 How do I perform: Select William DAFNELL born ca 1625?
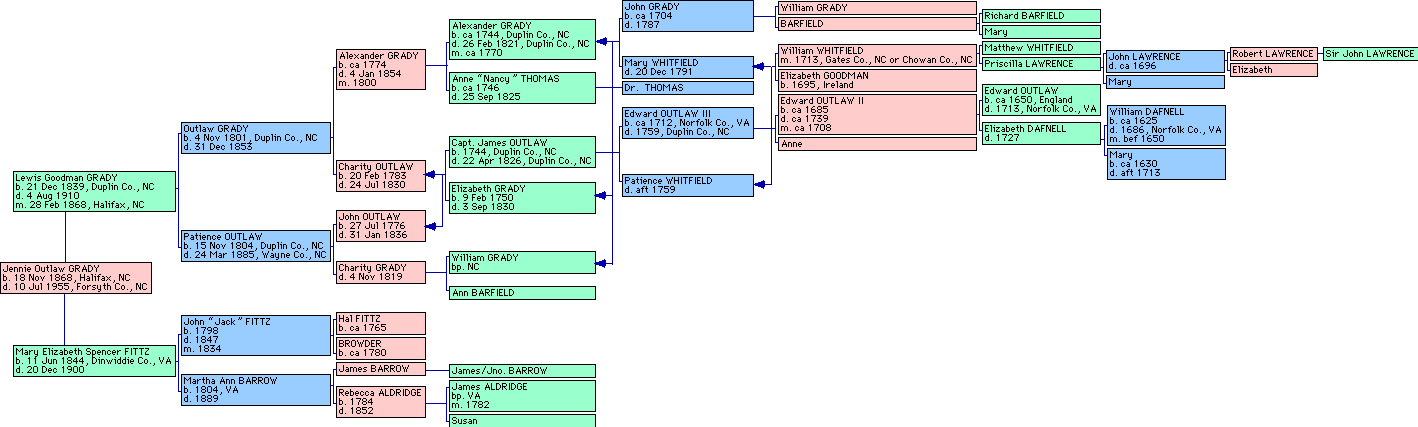point(1165,125)
